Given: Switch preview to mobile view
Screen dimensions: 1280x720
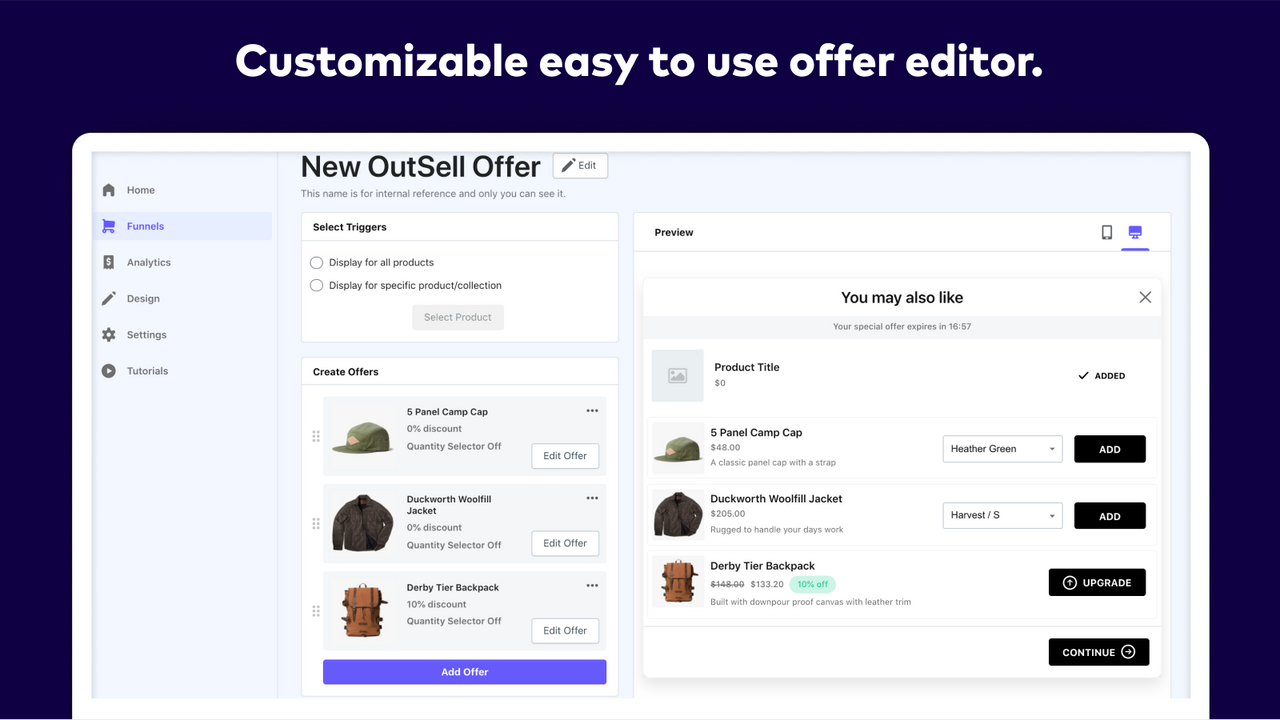Looking at the screenshot, I should pyautogui.click(x=1106, y=231).
